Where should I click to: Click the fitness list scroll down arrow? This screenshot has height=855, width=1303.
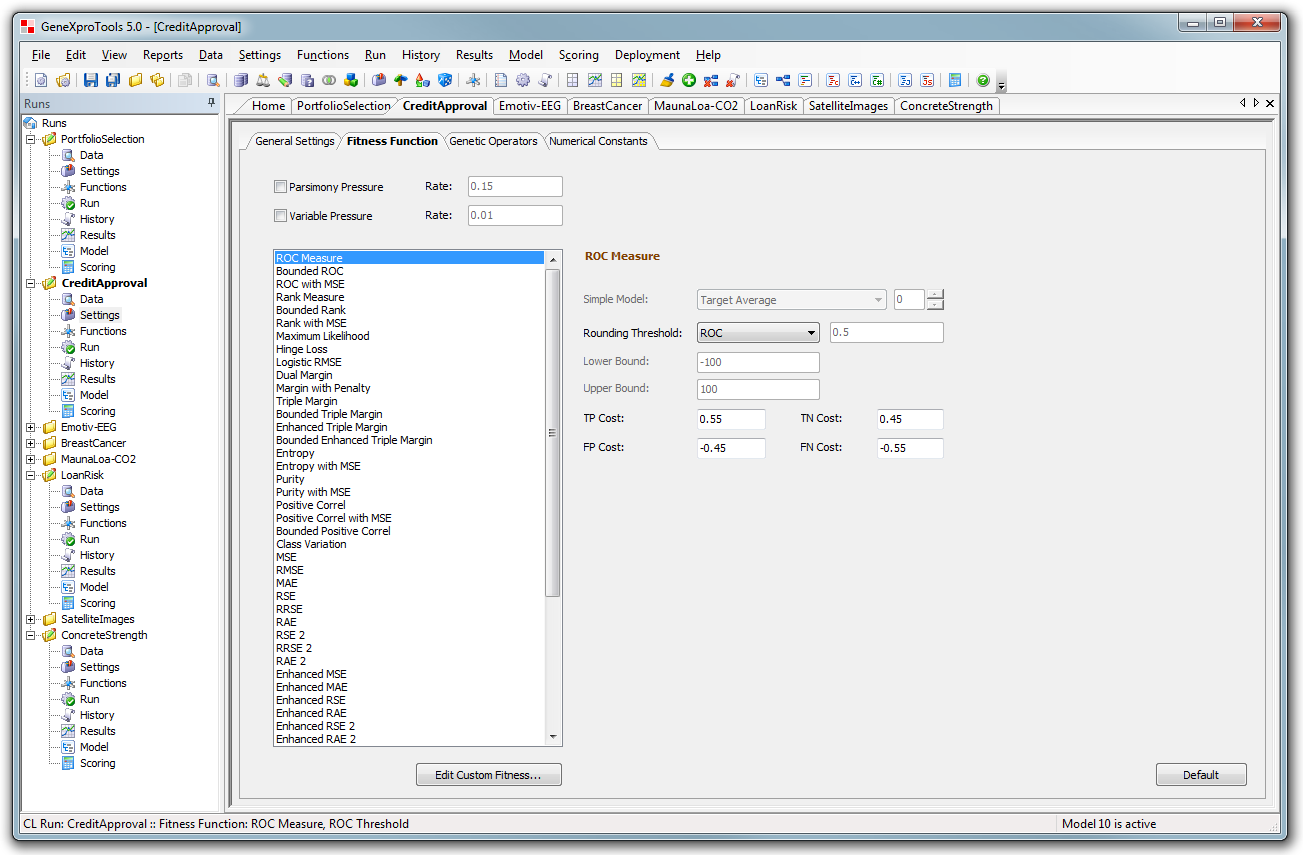(553, 737)
